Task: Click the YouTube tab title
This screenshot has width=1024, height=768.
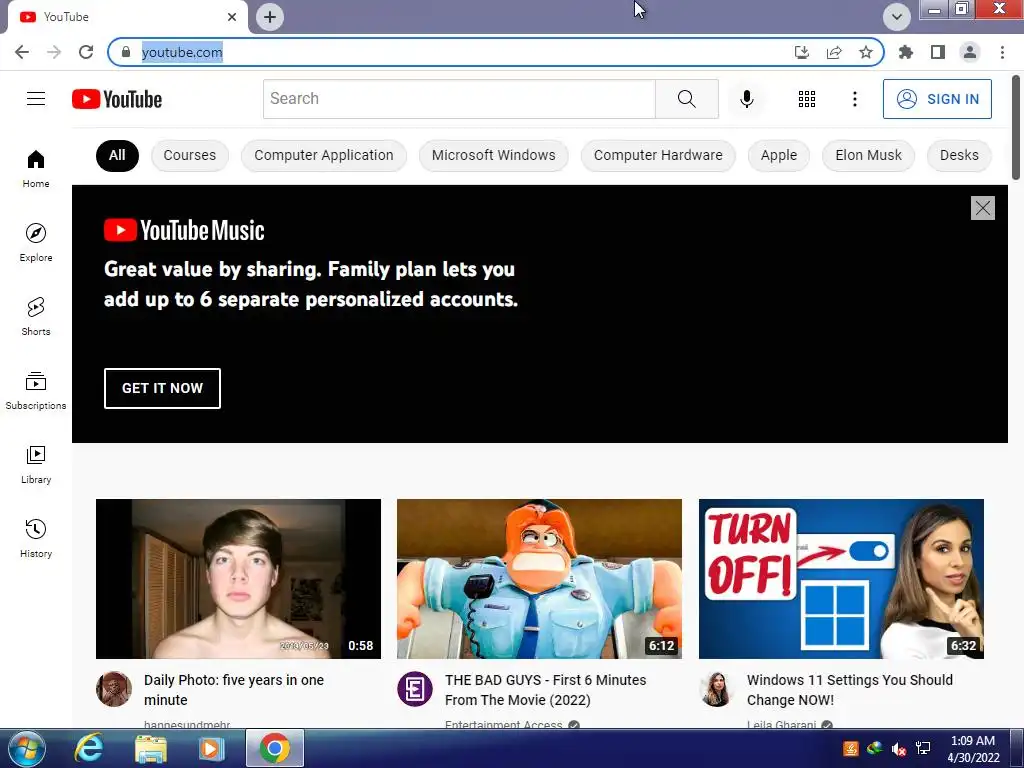Action: tap(66, 17)
